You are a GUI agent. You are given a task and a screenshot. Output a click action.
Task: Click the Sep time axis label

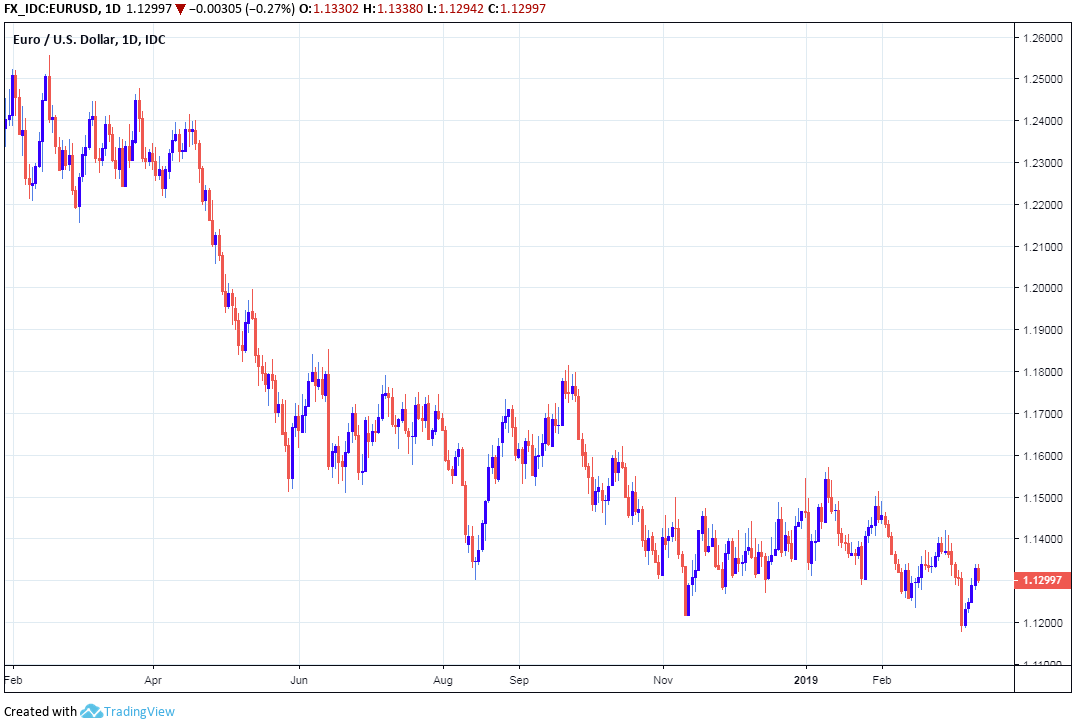[518, 677]
